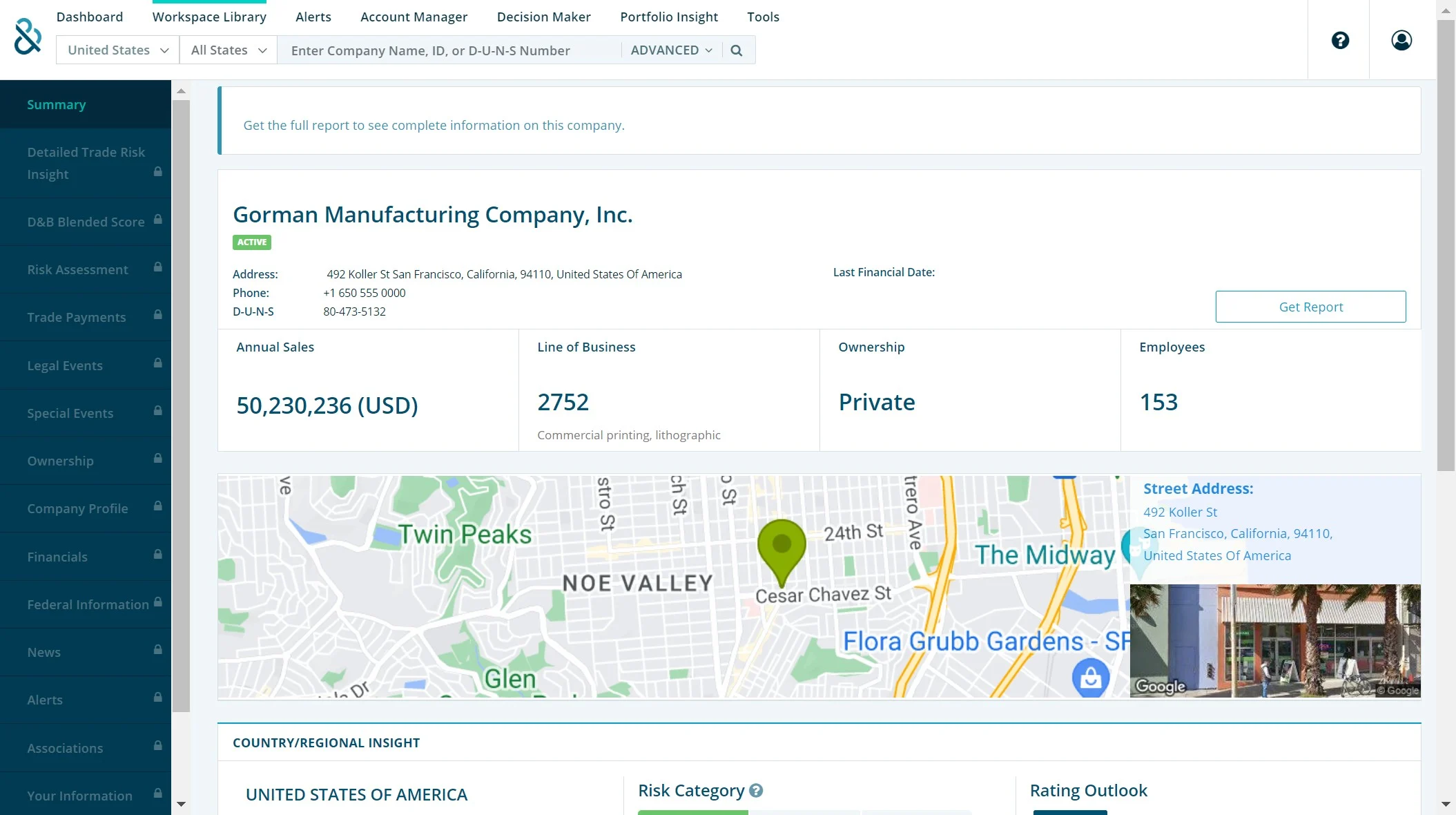Click the get full report link
Viewport: 1456px width, 815px height.
tap(434, 126)
